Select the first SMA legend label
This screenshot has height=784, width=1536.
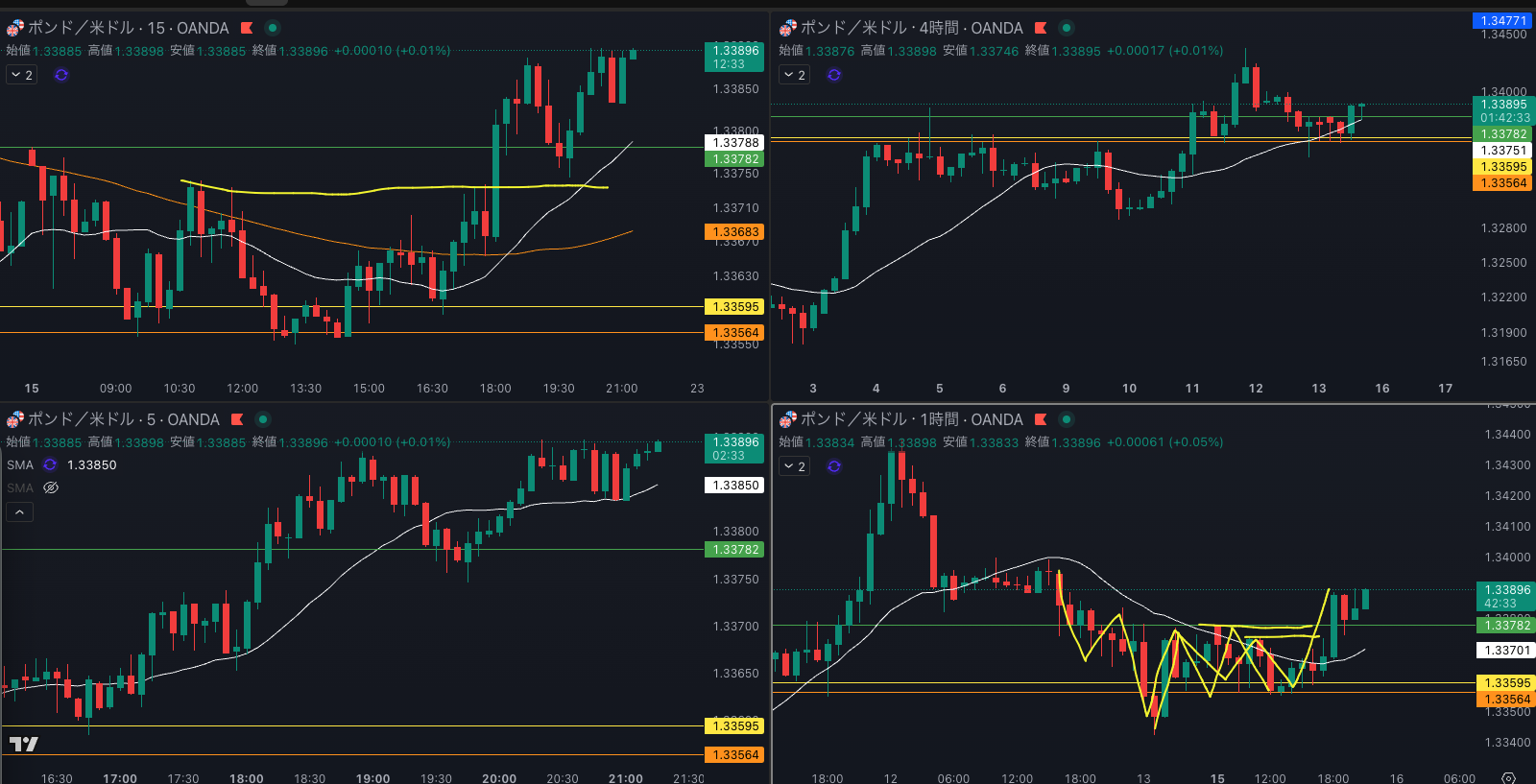point(20,464)
